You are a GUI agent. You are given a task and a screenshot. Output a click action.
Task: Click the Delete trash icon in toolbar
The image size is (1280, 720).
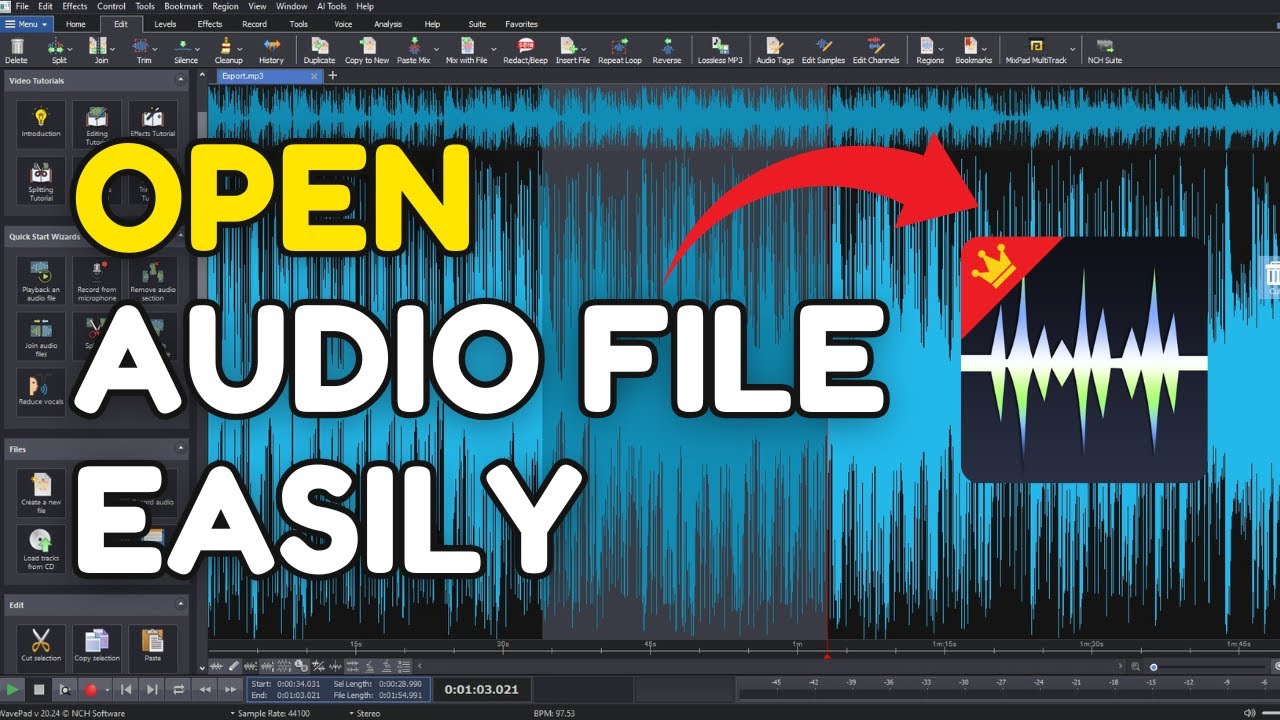point(17,46)
